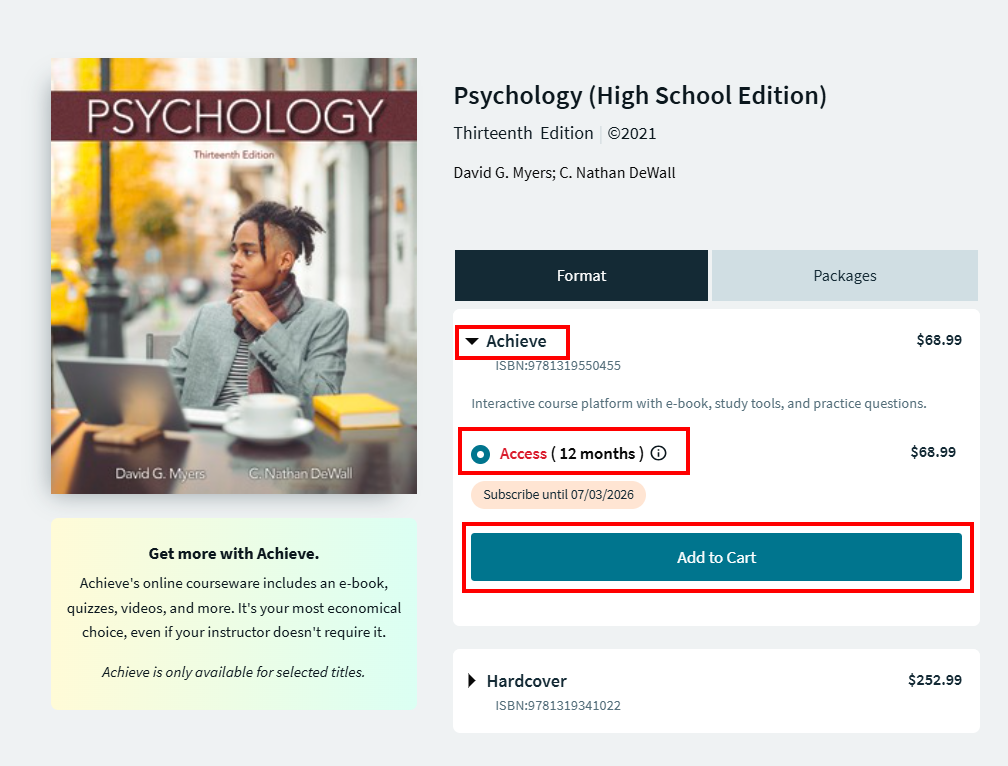Click author name David G. Myers
Viewport: 1008px width, 766px height.
(x=501, y=173)
